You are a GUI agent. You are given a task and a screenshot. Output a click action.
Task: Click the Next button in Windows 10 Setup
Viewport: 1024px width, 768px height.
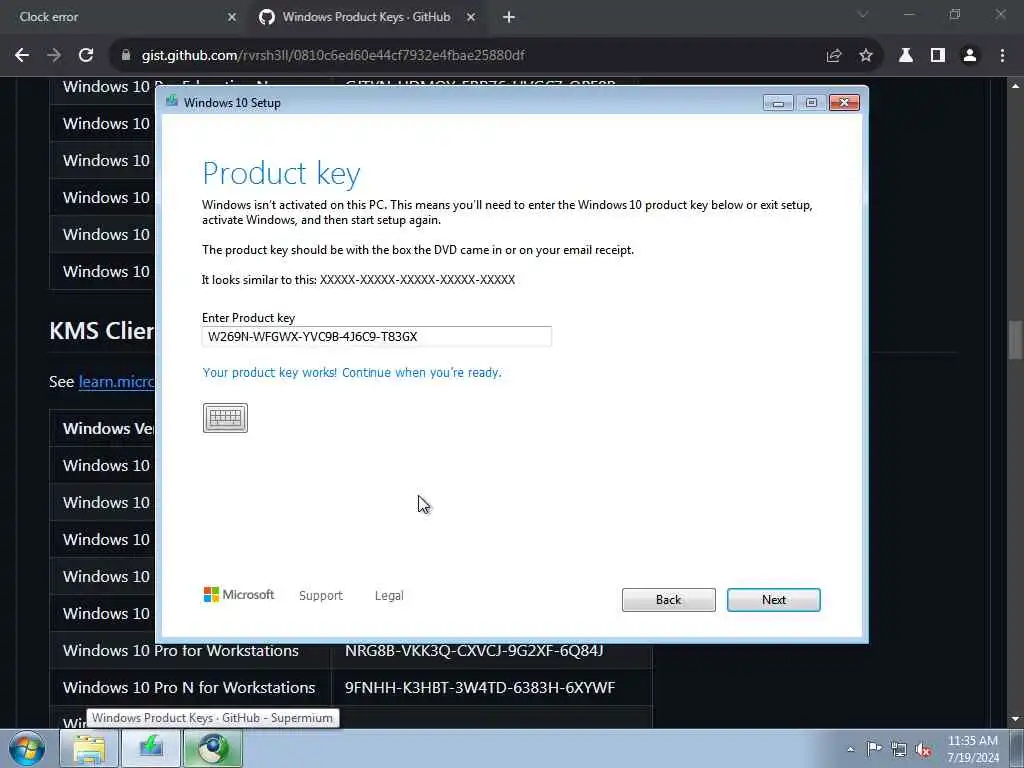[773, 600]
